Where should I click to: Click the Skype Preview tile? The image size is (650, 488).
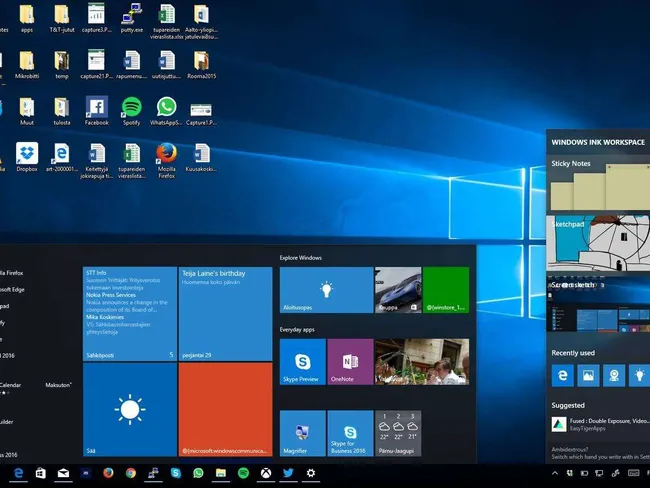tap(302, 361)
